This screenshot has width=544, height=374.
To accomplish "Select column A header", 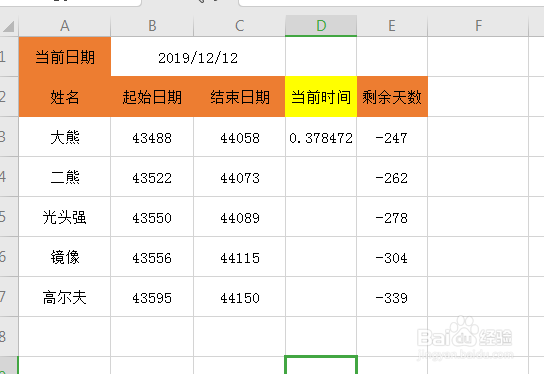I will (65, 26).
